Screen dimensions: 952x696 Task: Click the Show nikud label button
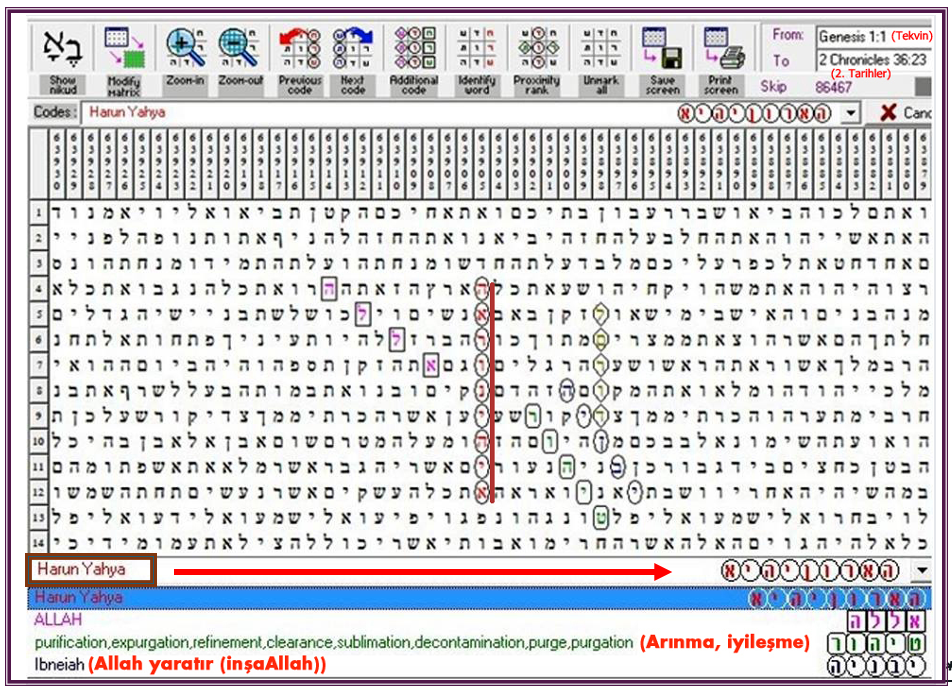click(63, 85)
